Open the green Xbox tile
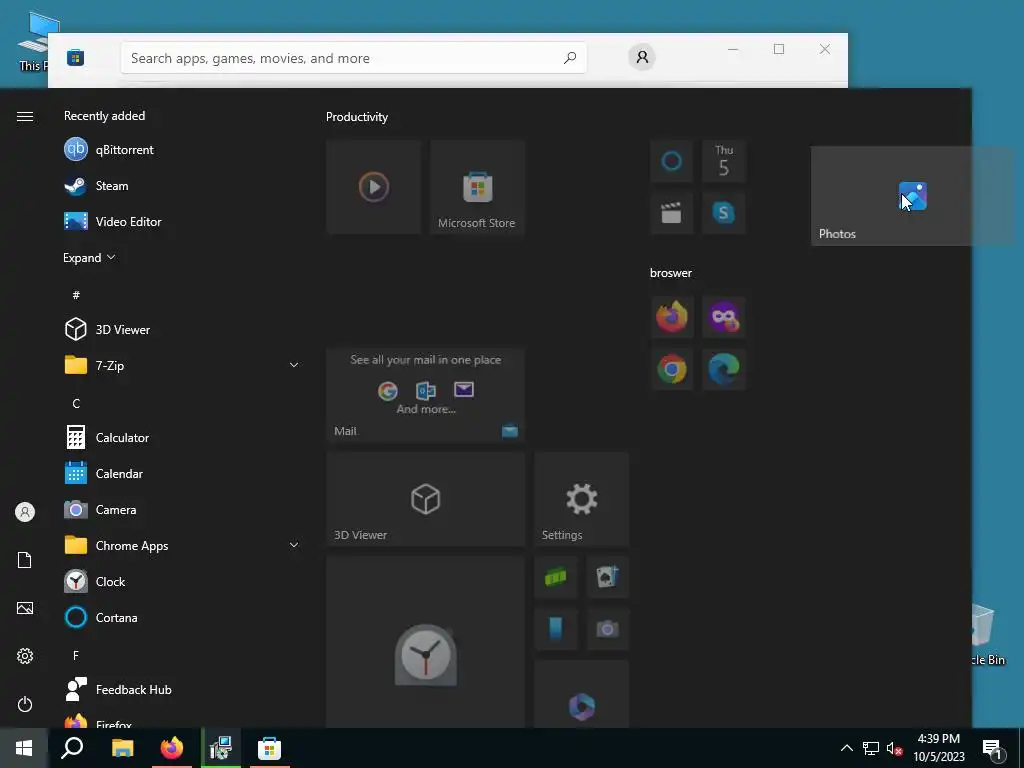This screenshot has height=768, width=1024. coord(556,577)
